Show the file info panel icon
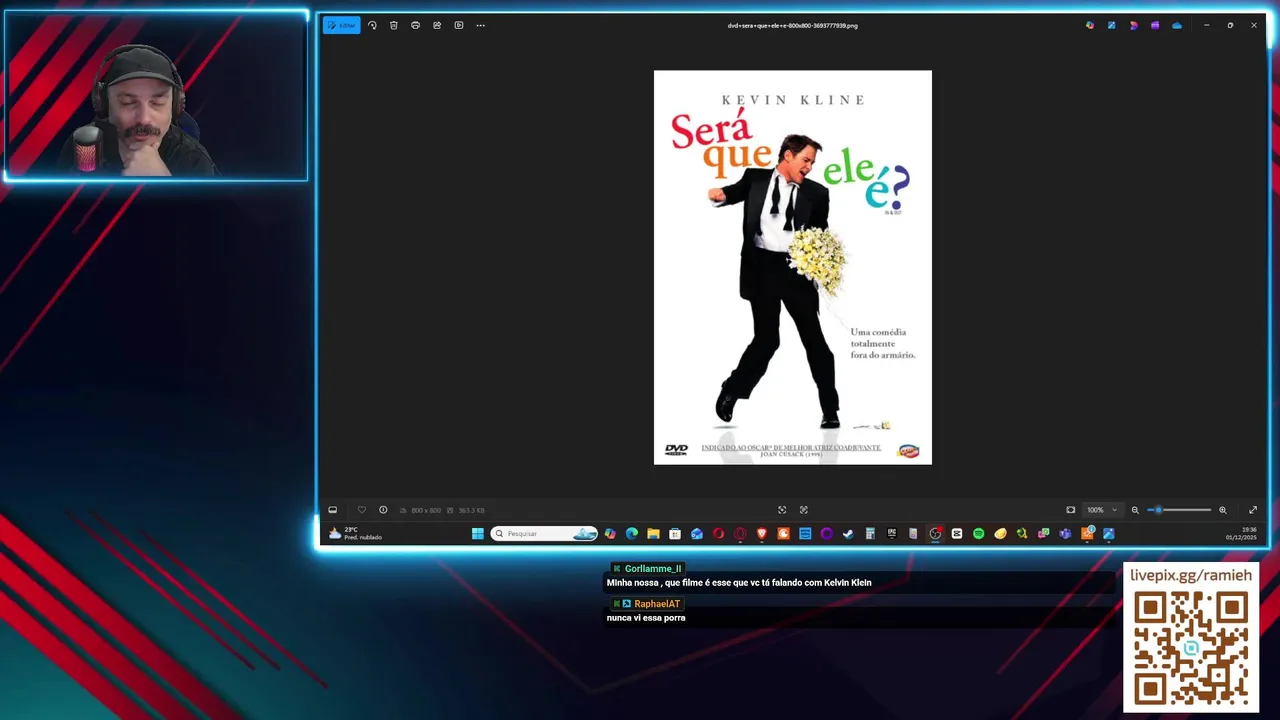The height and width of the screenshot is (720, 1280). [x=383, y=510]
